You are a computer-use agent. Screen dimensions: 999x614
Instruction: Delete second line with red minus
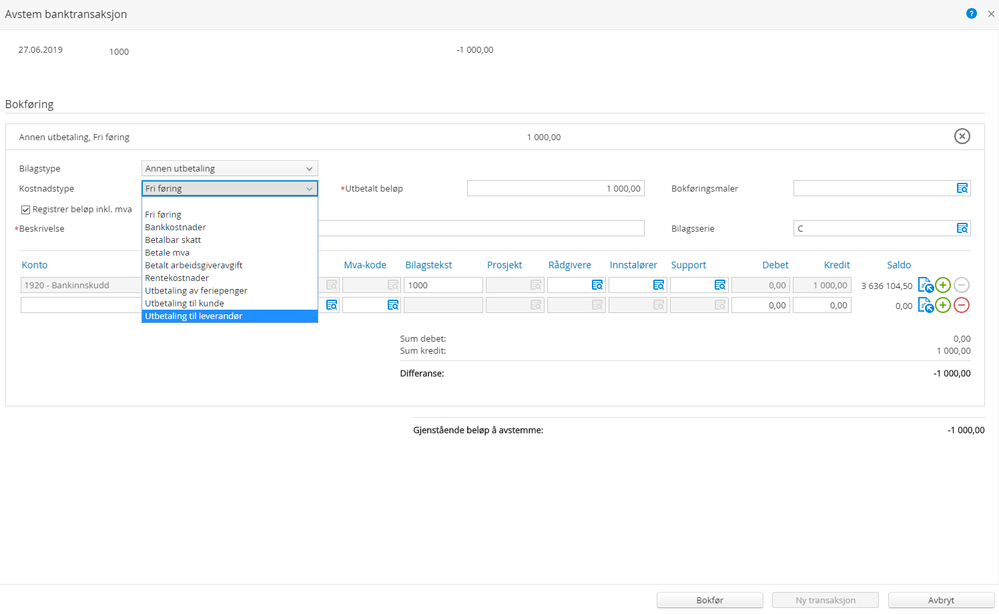(x=961, y=305)
